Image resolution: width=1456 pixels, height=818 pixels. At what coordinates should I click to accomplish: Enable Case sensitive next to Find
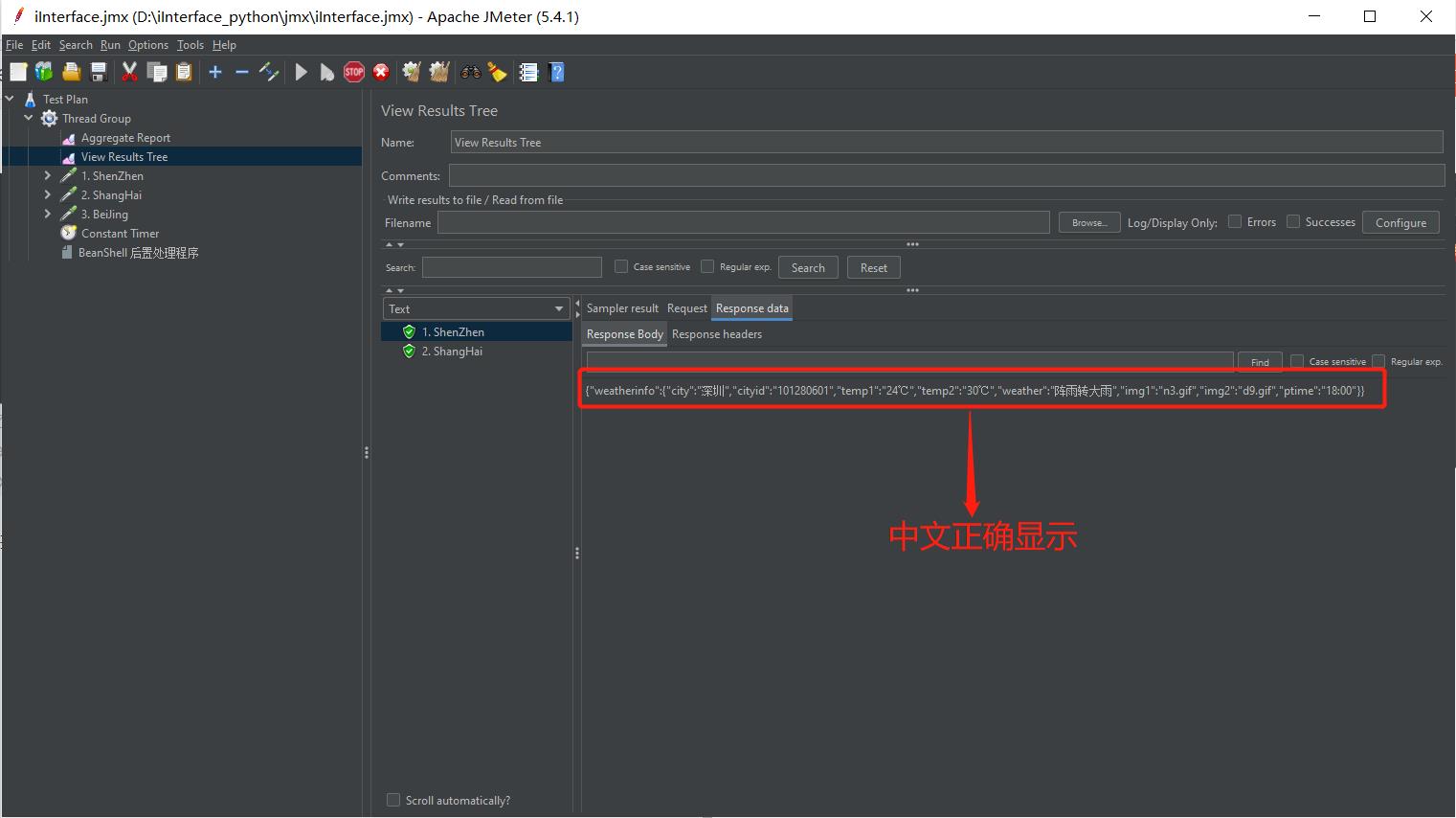1297,361
